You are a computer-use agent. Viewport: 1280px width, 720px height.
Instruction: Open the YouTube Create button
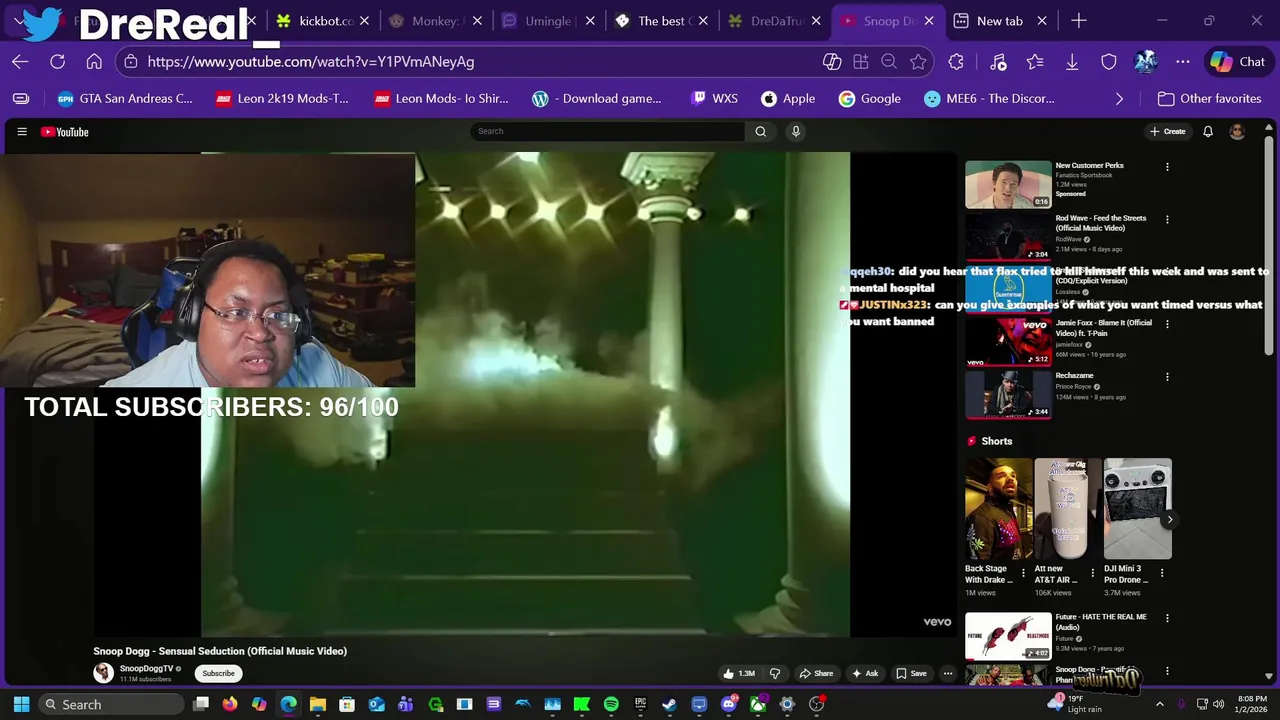point(1168,132)
